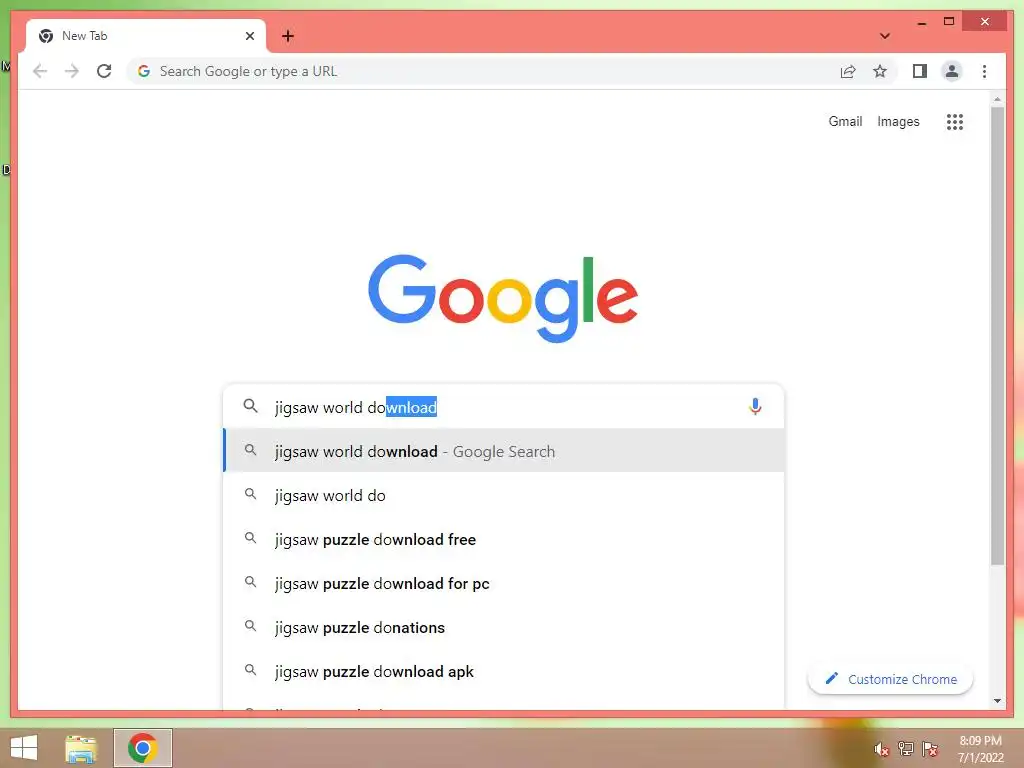Open the Images link
The width and height of the screenshot is (1024, 768).
[898, 121]
